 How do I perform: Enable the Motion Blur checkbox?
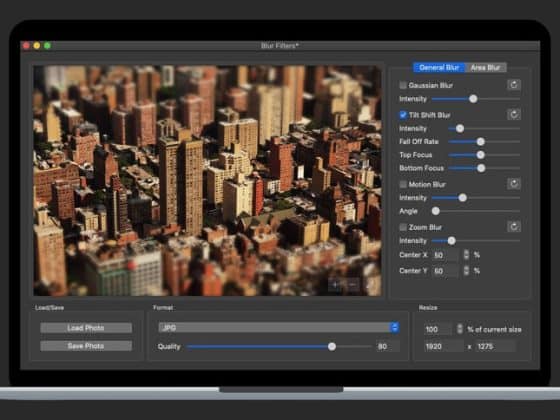pyautogui.click(x=403, y=184)
